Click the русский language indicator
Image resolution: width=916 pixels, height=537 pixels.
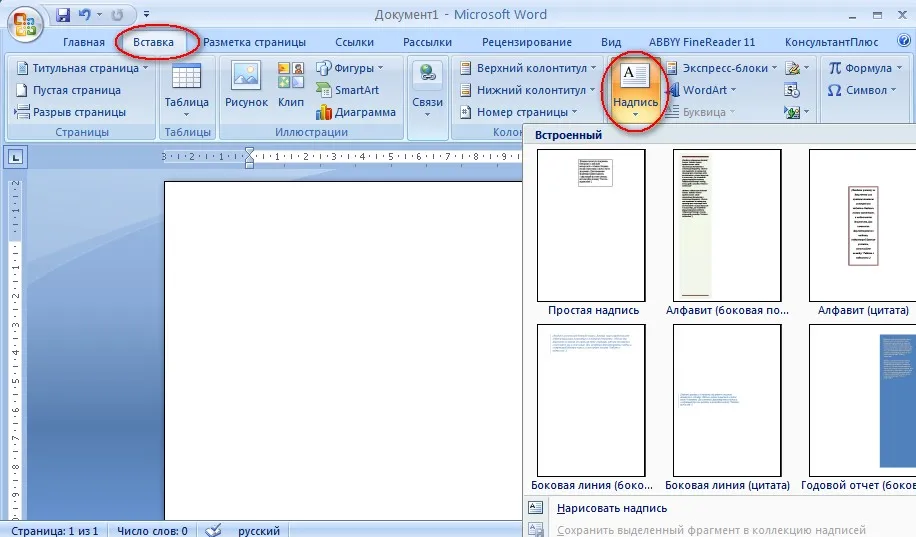259,531
